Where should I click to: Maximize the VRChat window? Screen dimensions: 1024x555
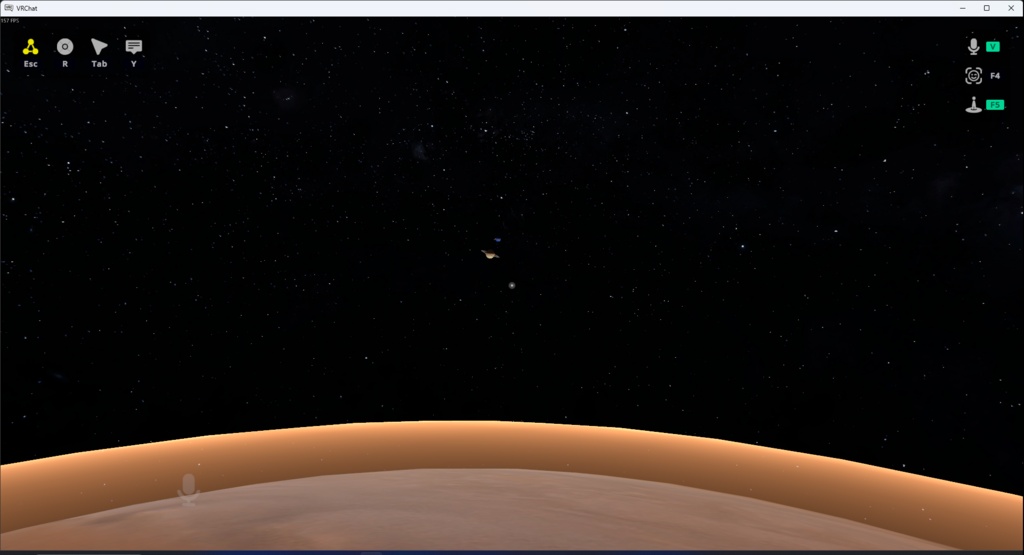coord(987,8)
